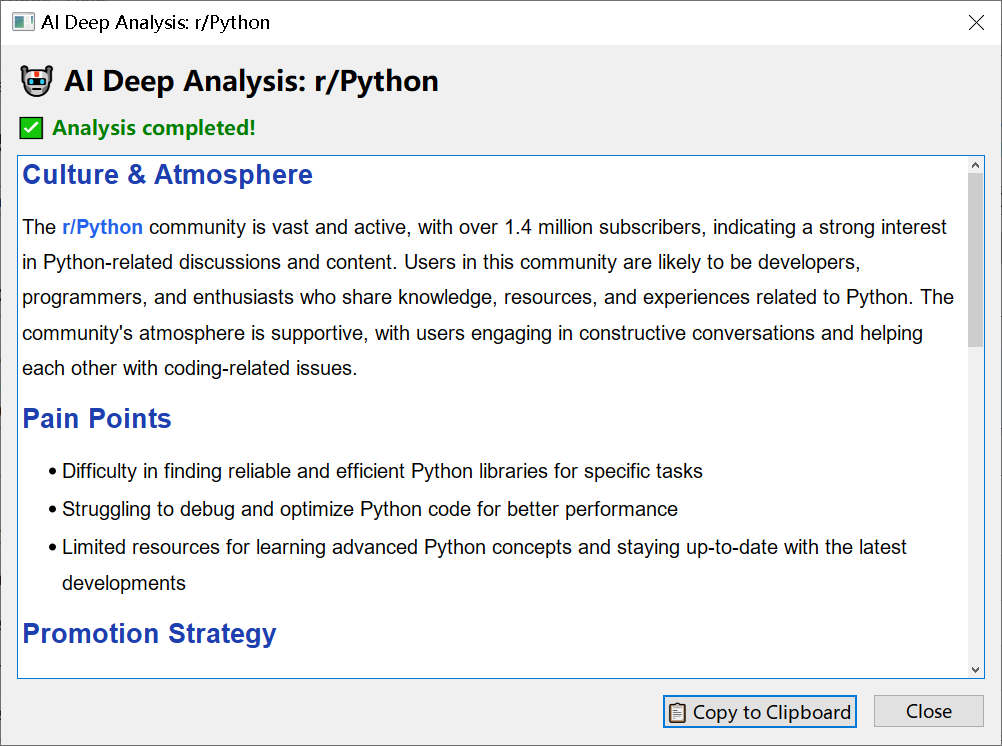Click the vertical scrollbar thumb

[975, 260]
